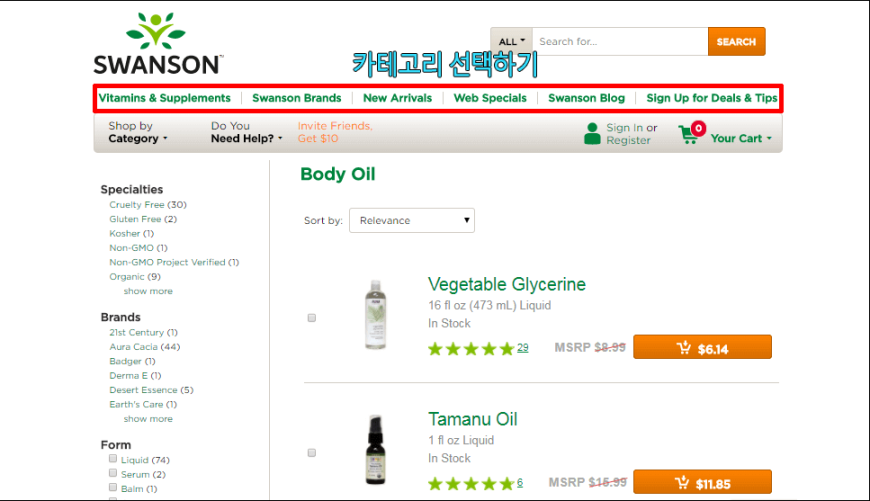The height and width of the screenshot is (501, 870).
Task: Open the Swanson Blog
Action: [x=586, y=98]
